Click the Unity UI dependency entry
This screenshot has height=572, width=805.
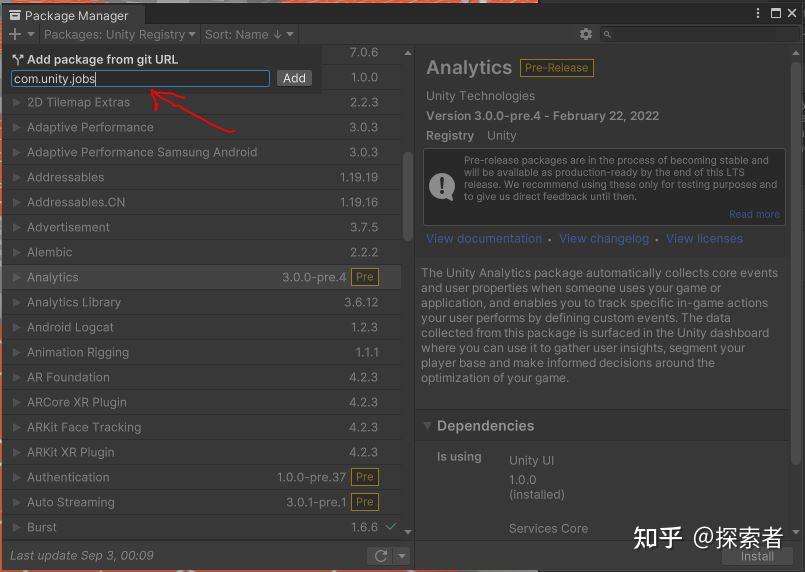point(531,461)
